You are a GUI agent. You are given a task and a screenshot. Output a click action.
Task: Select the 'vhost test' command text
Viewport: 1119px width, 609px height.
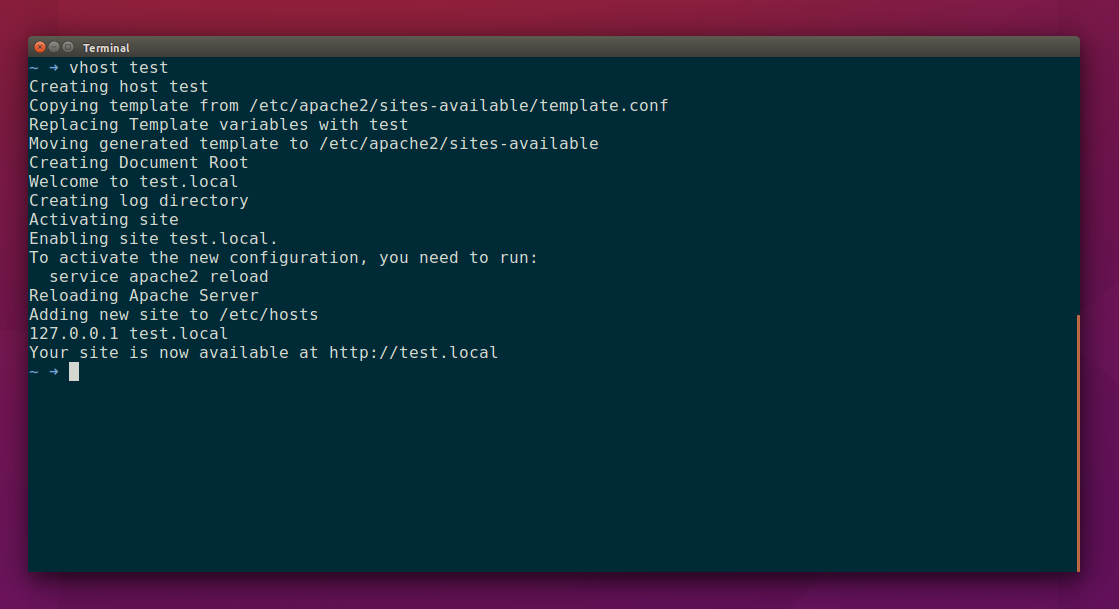(x=120, y=67)
